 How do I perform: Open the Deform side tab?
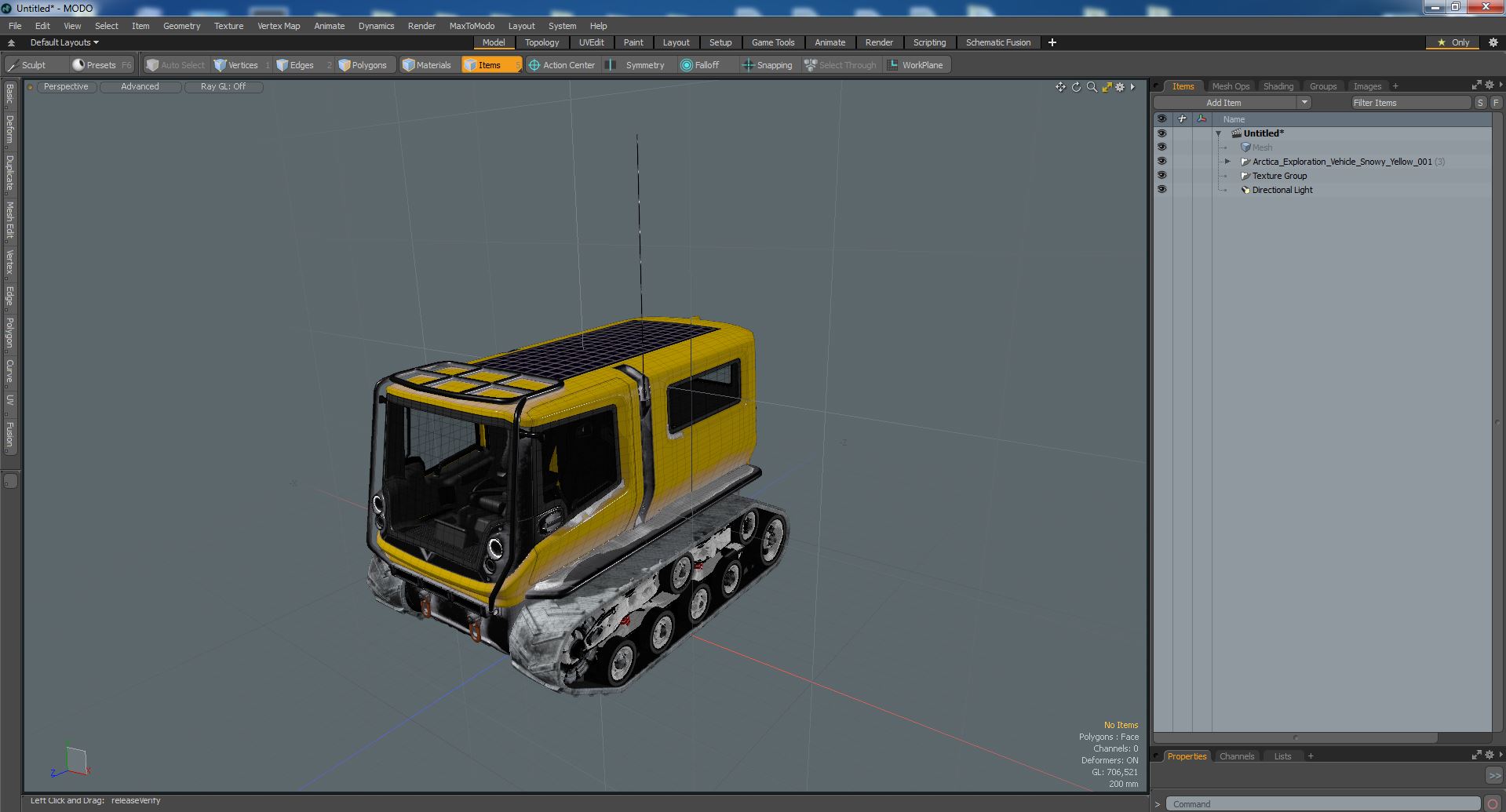(x=10, y=129)
